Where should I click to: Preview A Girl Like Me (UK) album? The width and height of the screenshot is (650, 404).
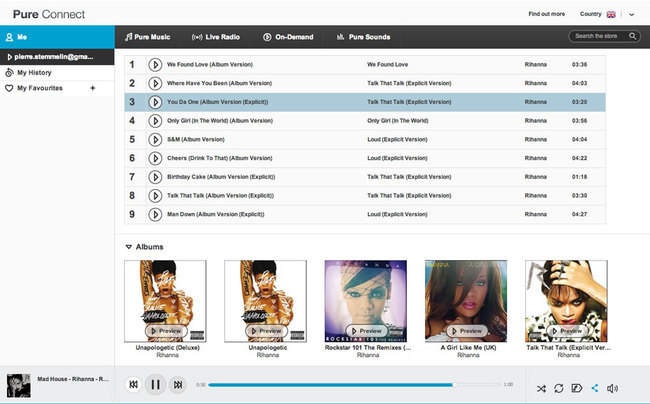(467, 331)
